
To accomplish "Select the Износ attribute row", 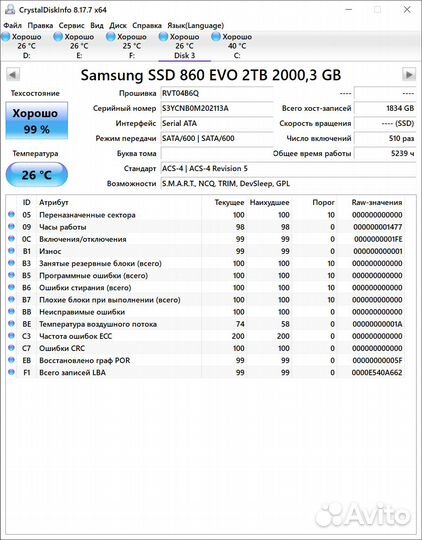I will click(x=206, y=251).
